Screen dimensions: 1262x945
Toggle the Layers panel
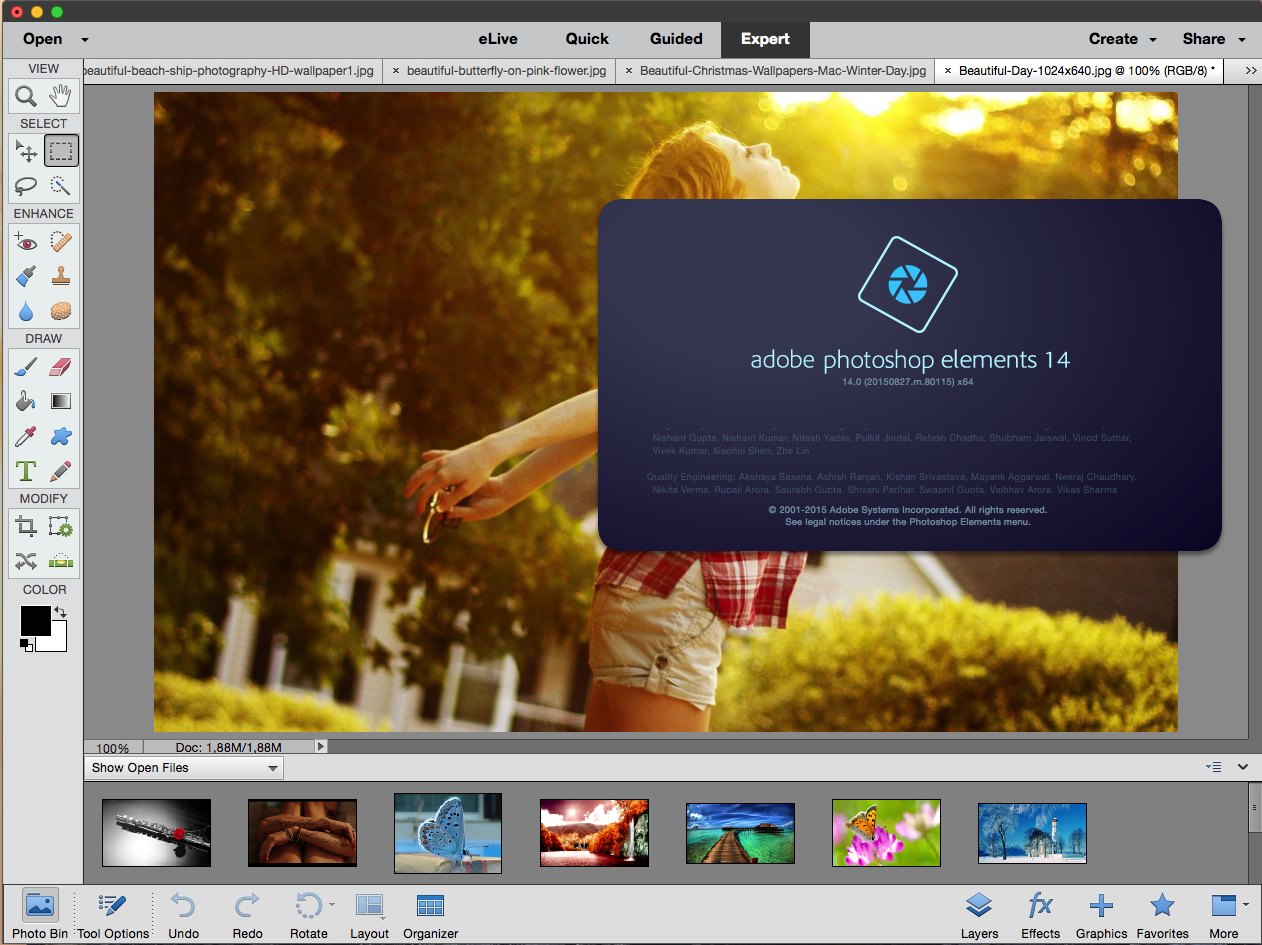point(979,915)
